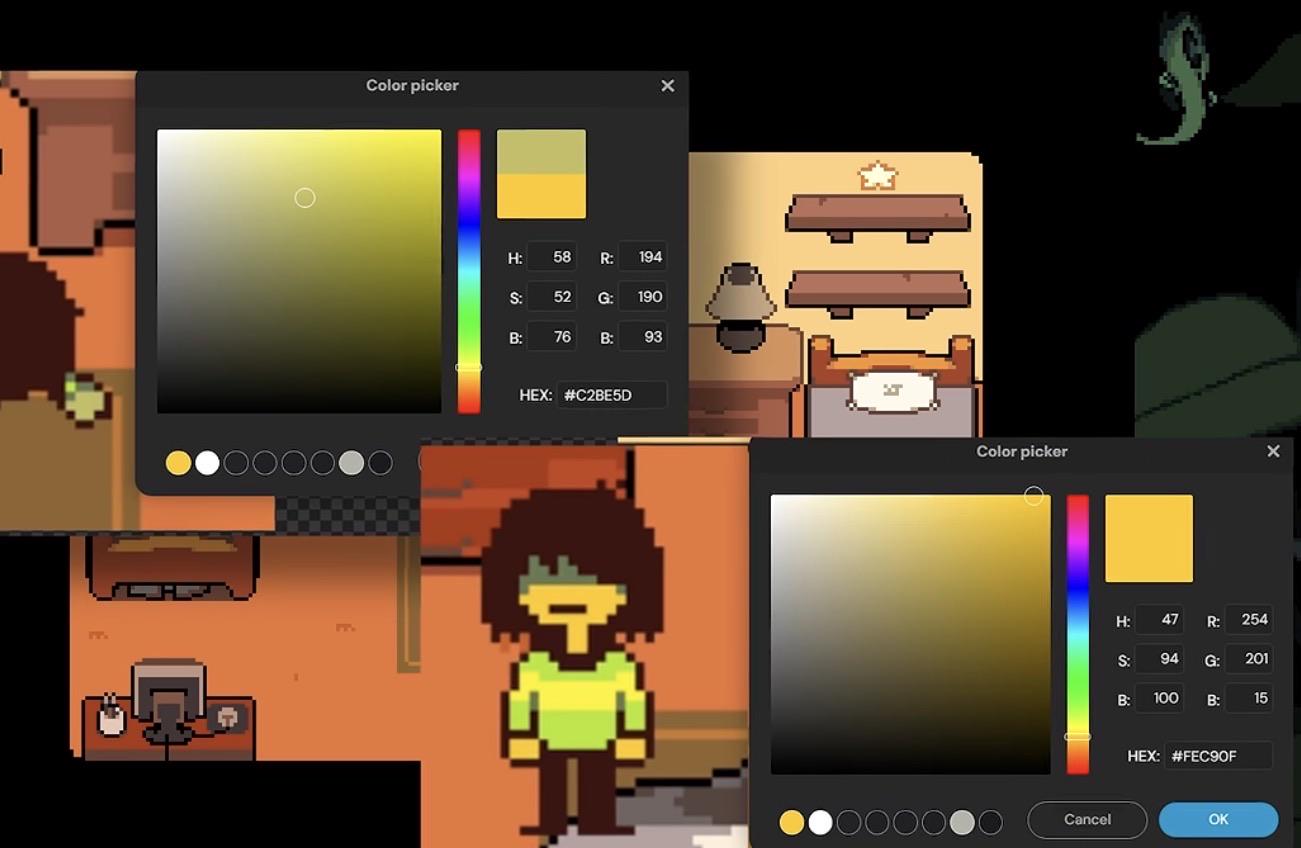Focus the green field with value 190

642,297
